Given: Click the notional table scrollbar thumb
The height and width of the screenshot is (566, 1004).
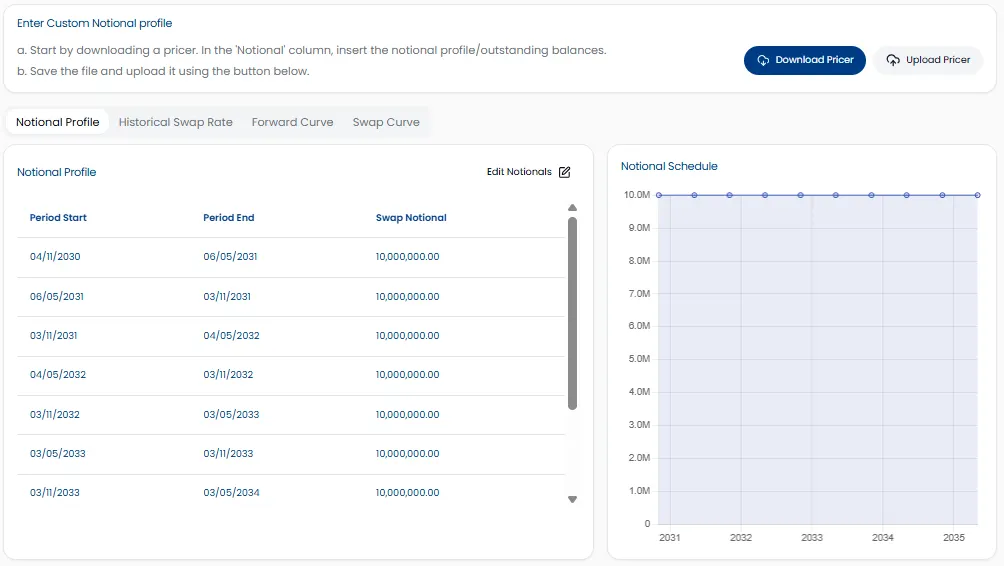Looking at the screenshot, I should pyautogui.click(x=572, y=313).
